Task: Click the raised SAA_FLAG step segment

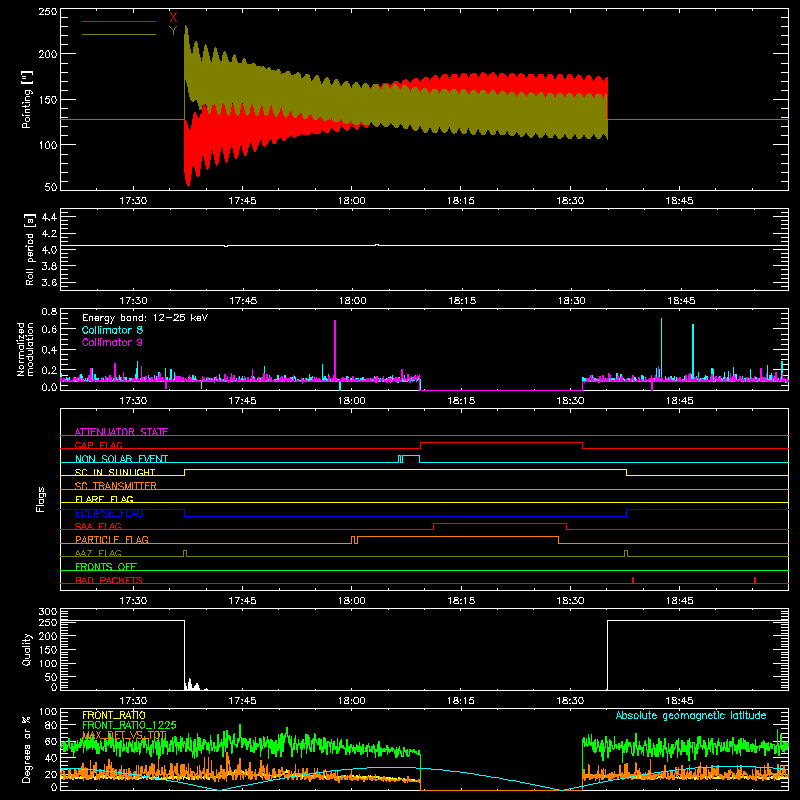Action: click(500, 523)
